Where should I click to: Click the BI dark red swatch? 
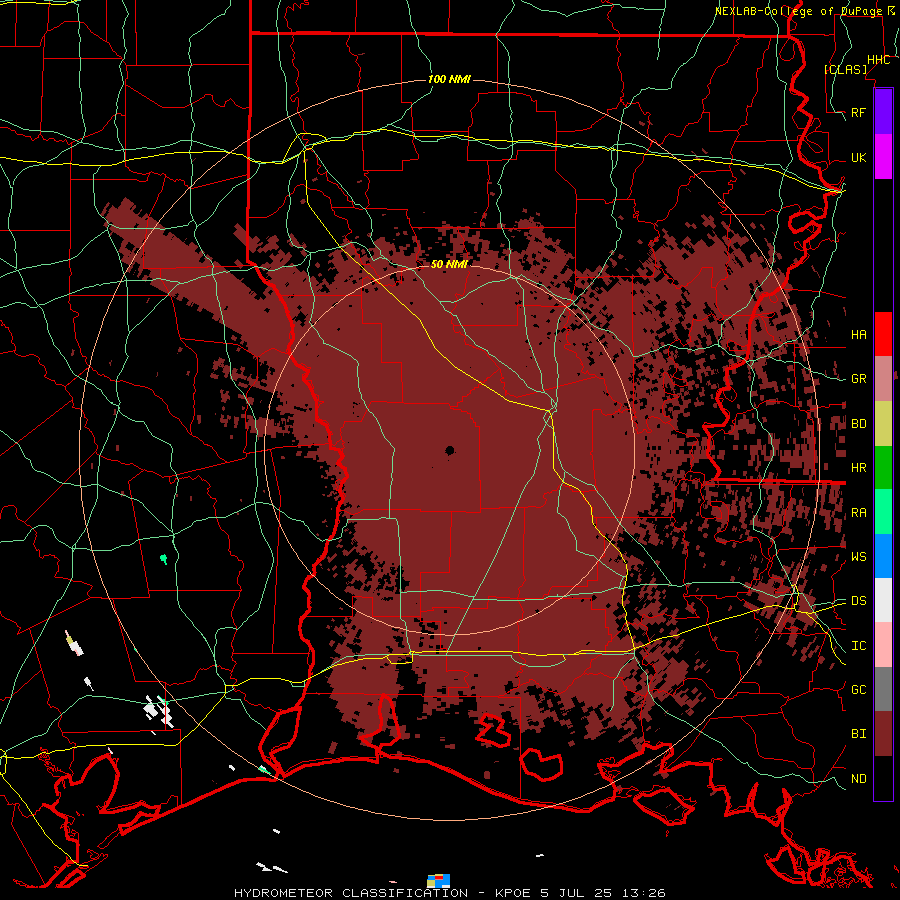coord(883,734)
